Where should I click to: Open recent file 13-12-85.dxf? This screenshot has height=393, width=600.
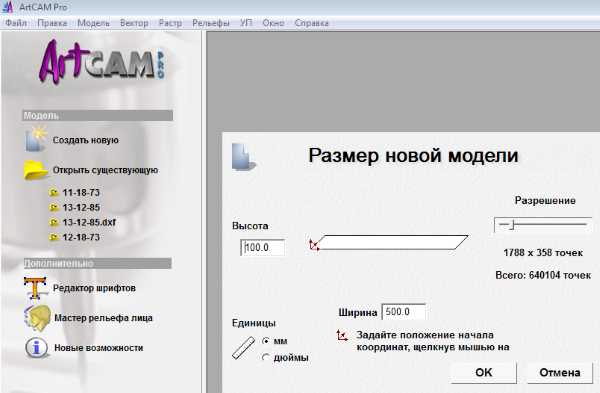coord(89,222)
